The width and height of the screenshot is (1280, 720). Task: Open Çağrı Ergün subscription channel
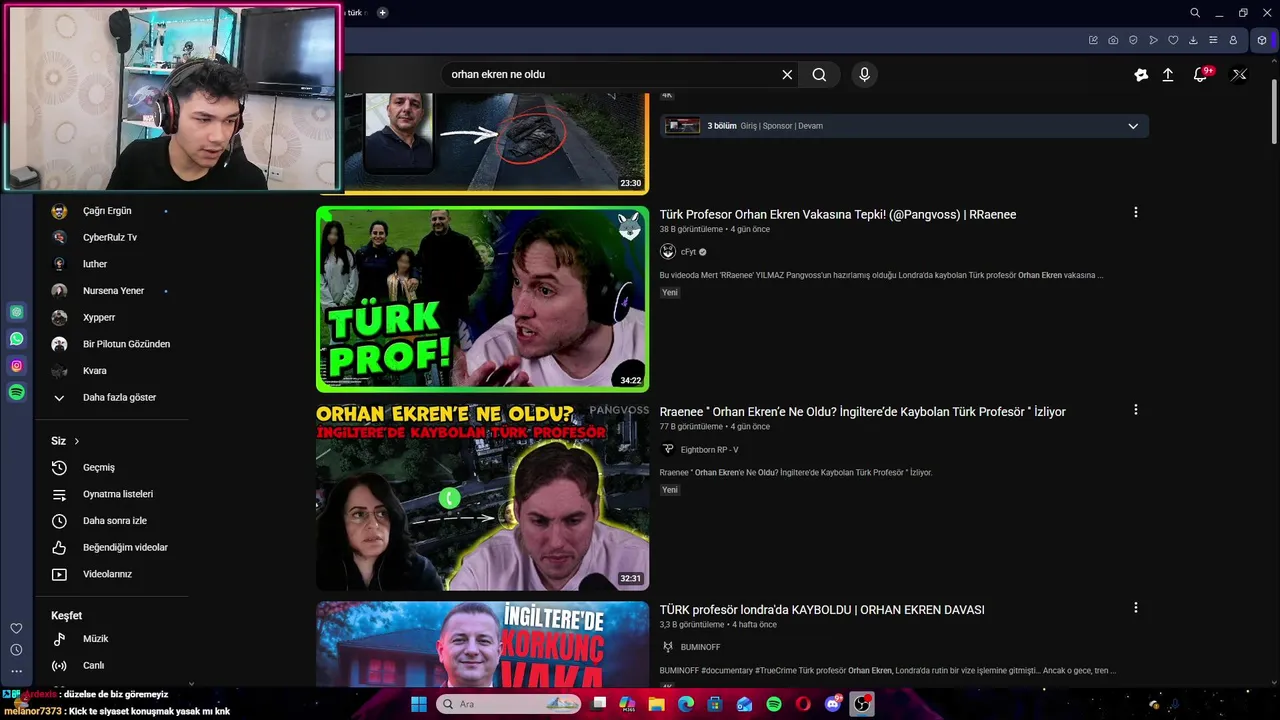[107, 211]
